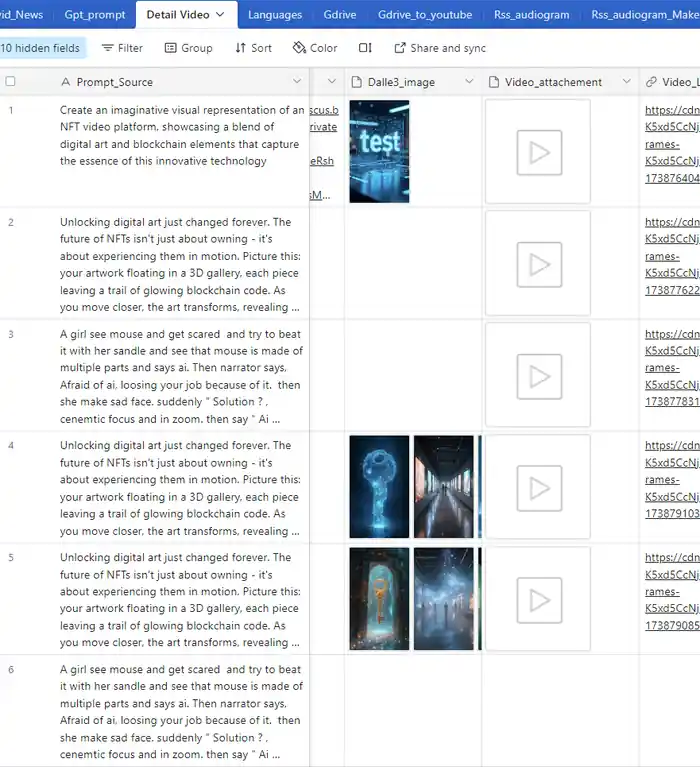700x767 pixels.
Task: Click the 'eRsh' link in row 1
Action: point(322,161)
